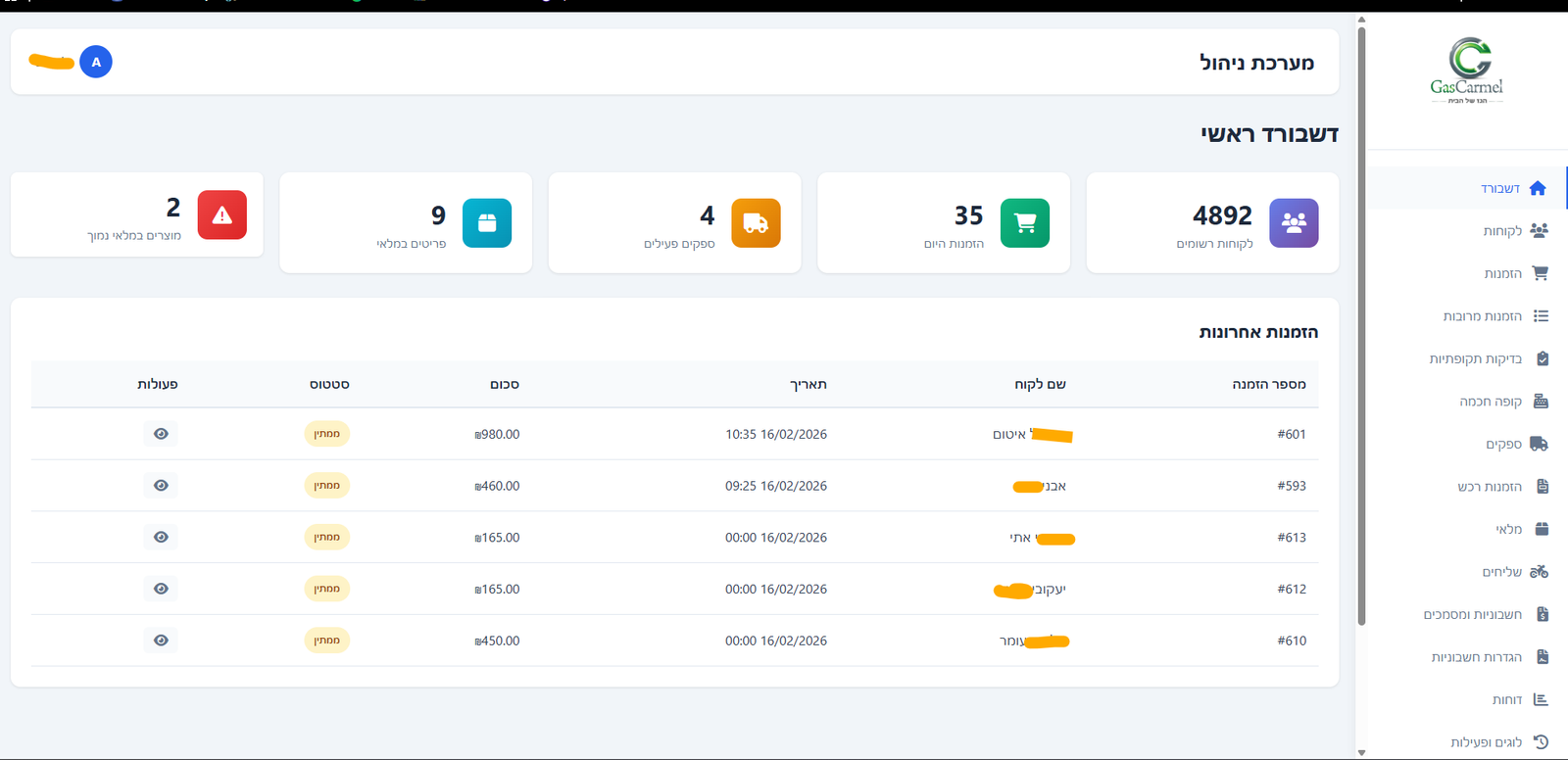The height and width of the screenshot is (760, 1568).
Task: Go to בדיקות תקופתיות in sidebar
Action: [1475, 358]
